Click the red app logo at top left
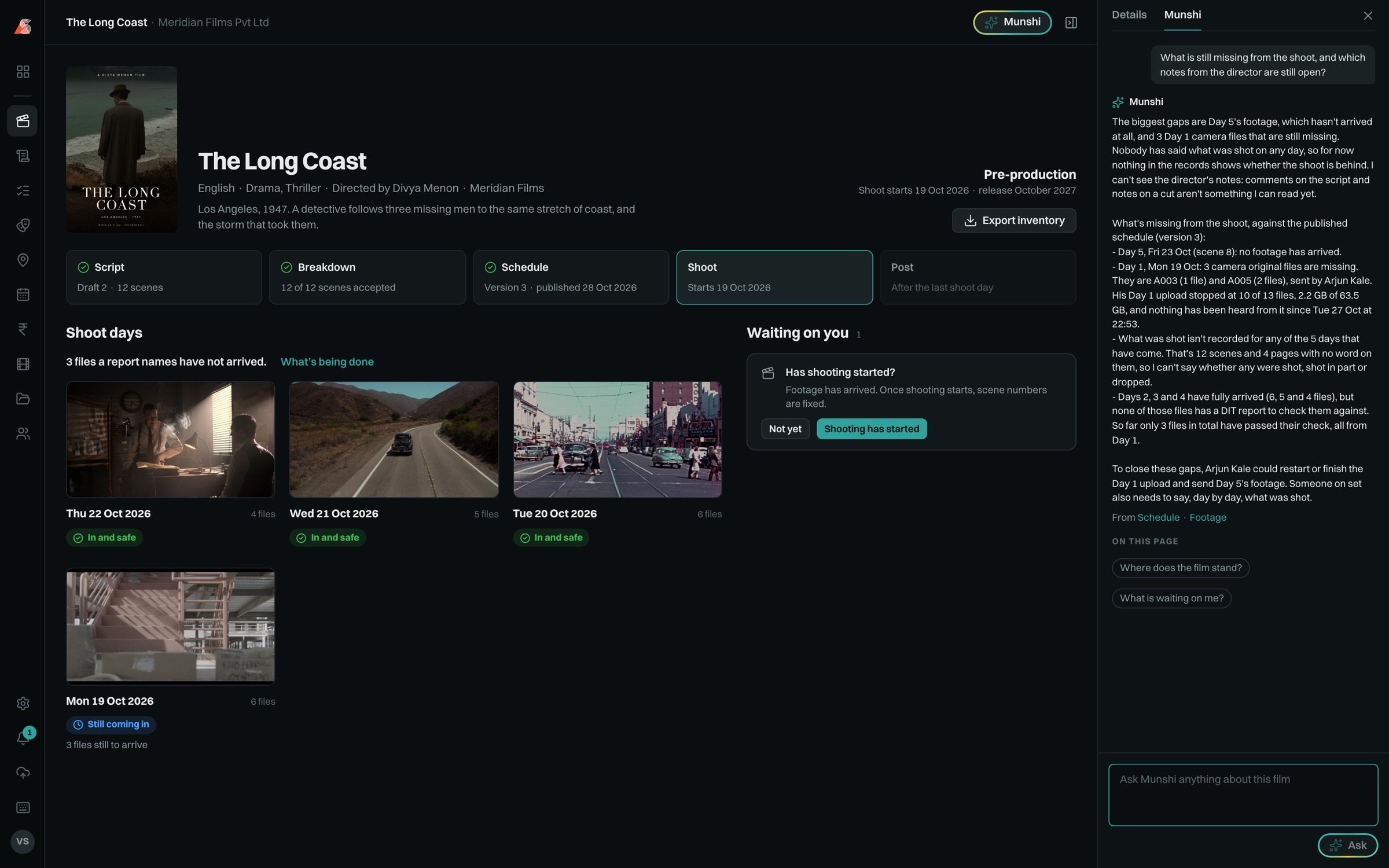The height and width of the screenshot is (868, 1389). [23, 26]
